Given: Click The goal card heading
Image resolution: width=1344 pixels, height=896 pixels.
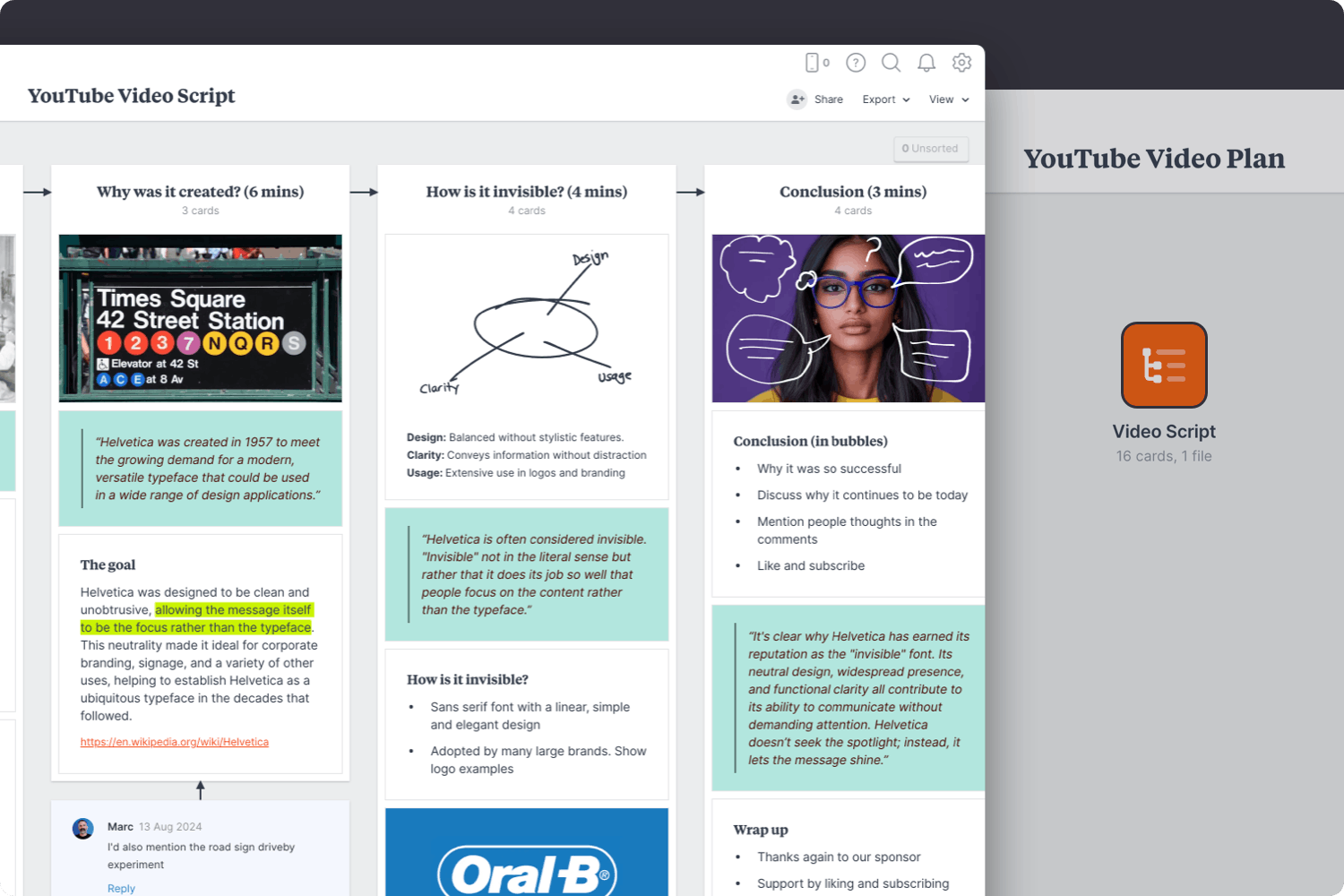Looking at the screenshot, I should pos(108,565).
